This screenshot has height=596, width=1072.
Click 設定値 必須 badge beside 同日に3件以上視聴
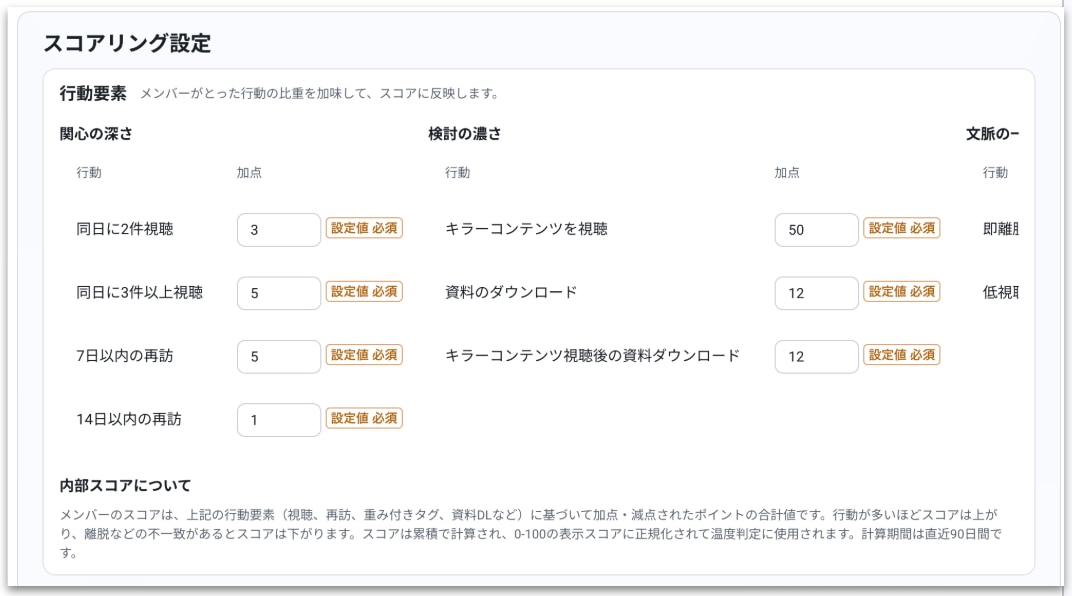tap(364, 292)
